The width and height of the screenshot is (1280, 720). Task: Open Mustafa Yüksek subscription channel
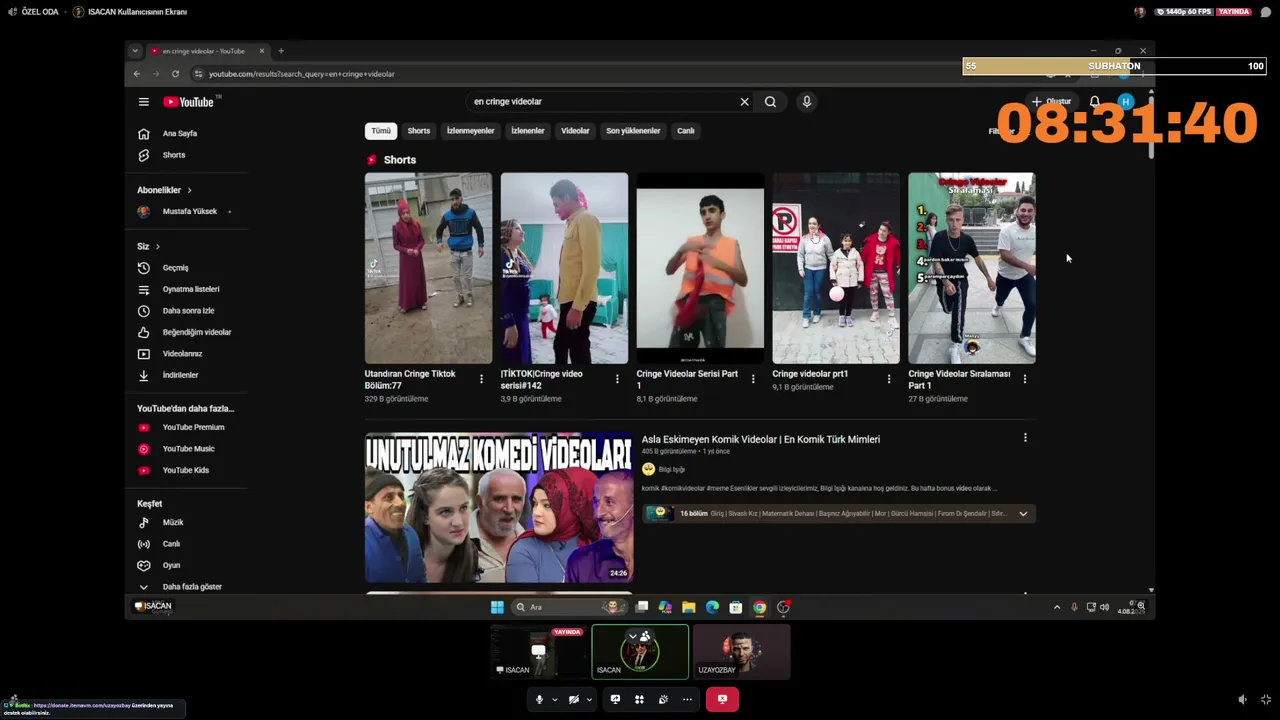188,212
